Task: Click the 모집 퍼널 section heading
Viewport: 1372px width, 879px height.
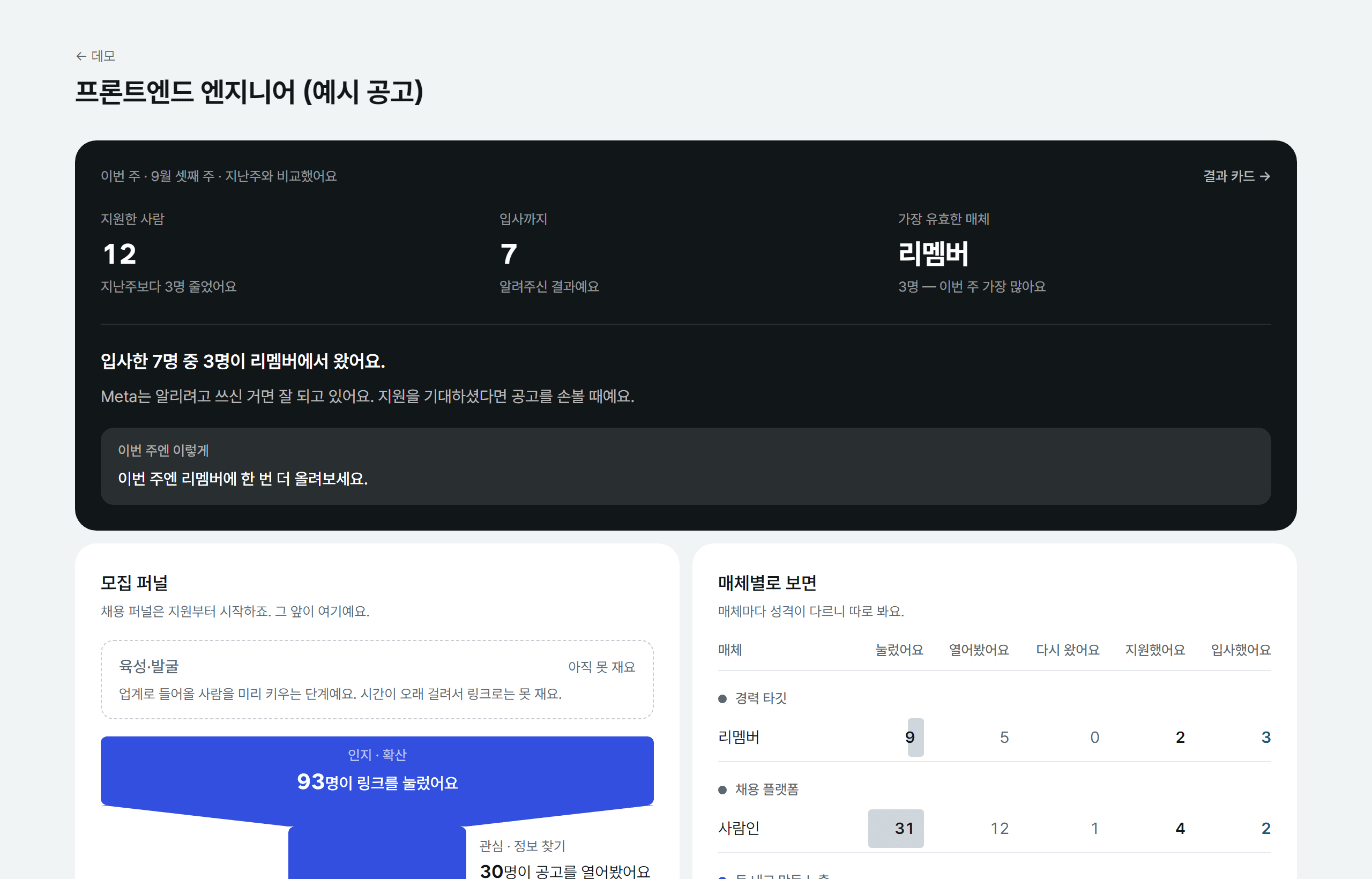Action: (x=134, y=583)
